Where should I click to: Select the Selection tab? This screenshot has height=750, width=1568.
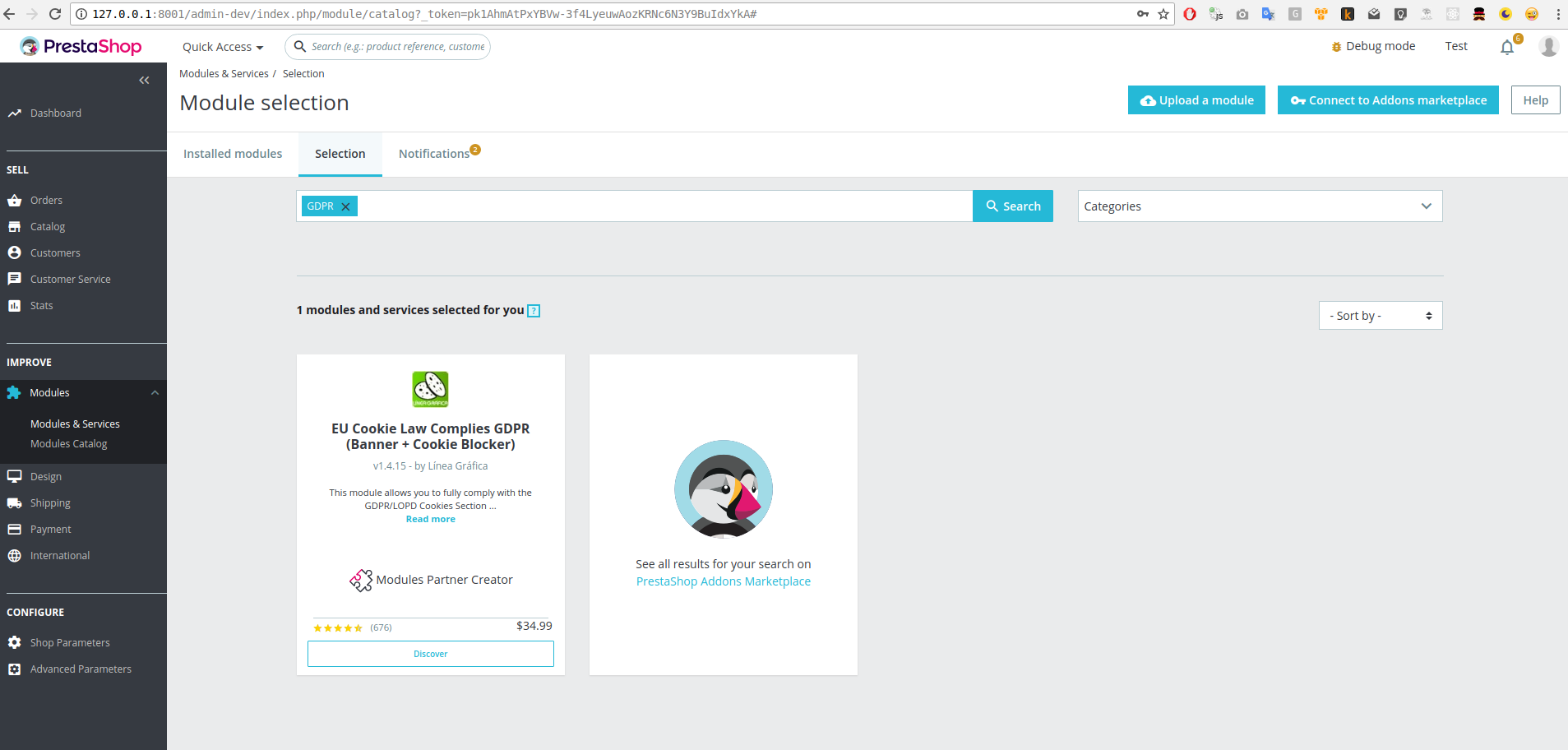click(x=340, y=154)
